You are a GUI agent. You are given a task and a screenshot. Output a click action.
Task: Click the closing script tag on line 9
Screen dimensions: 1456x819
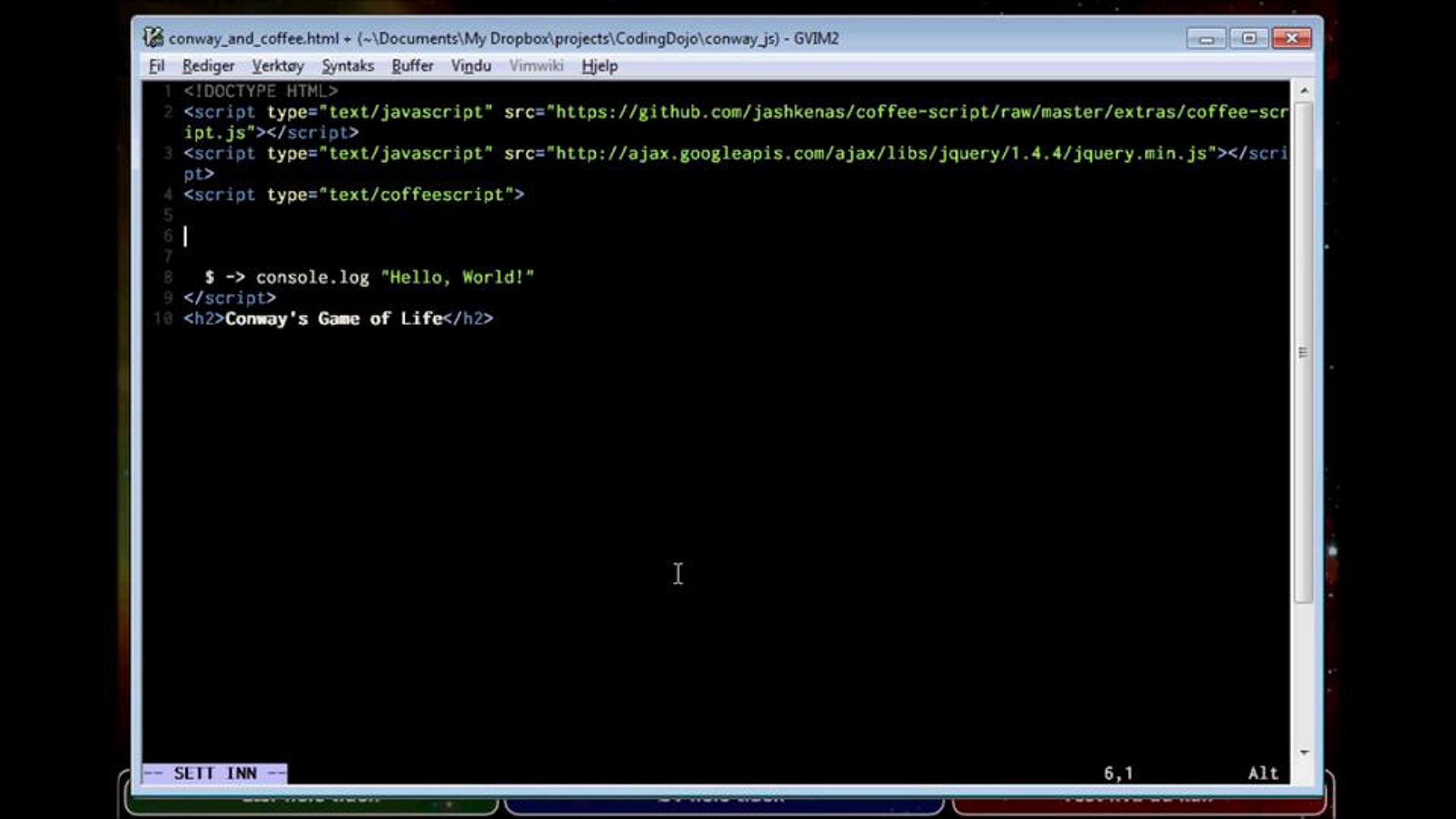[x=230, y=298]
